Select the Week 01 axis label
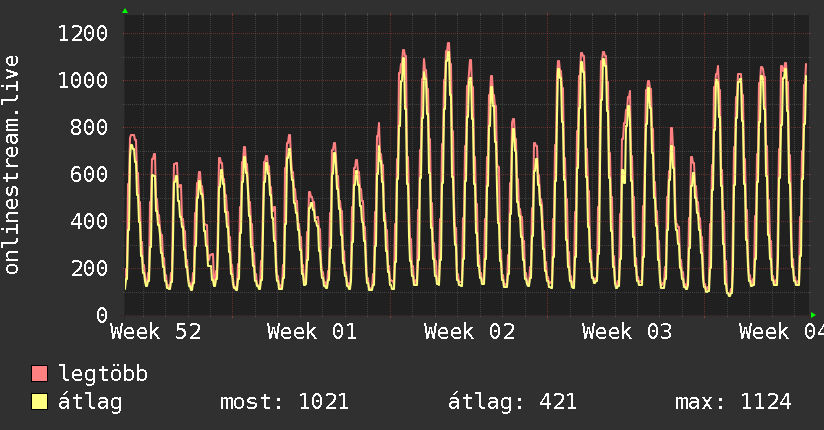 pyautogui.click(x=312, y=331)
